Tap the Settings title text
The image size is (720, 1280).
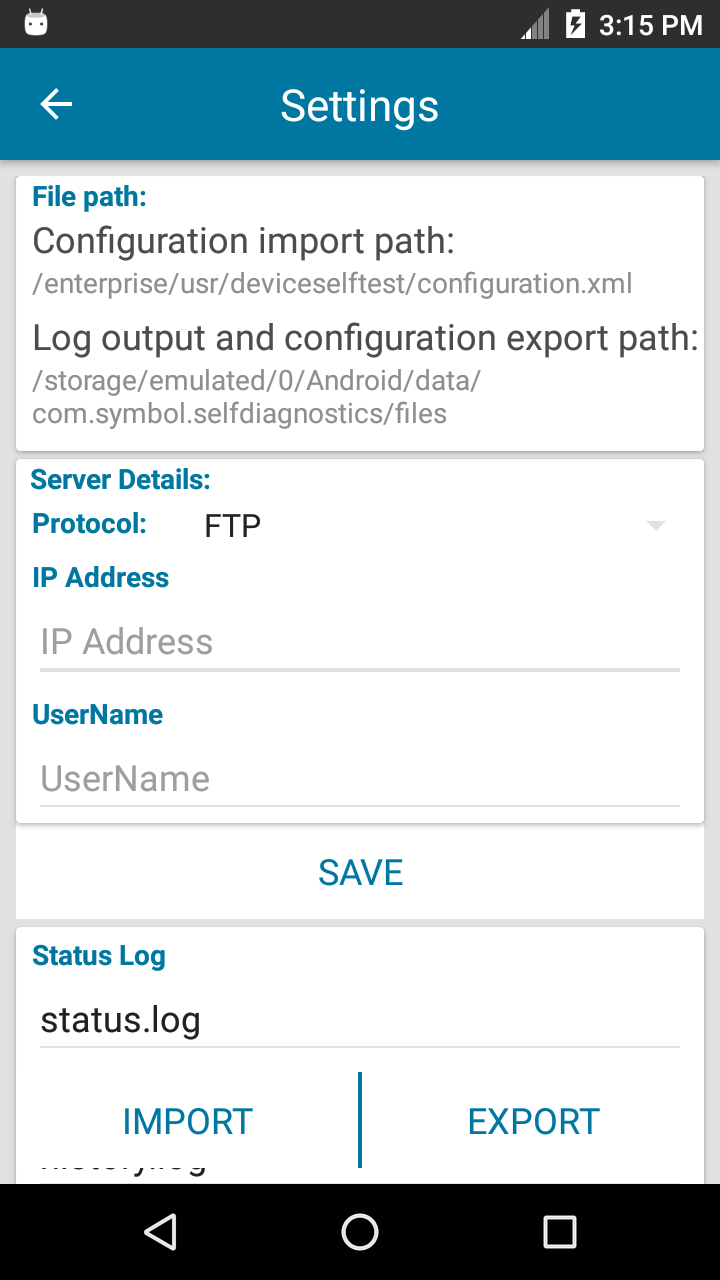click(x=359, y=106)
